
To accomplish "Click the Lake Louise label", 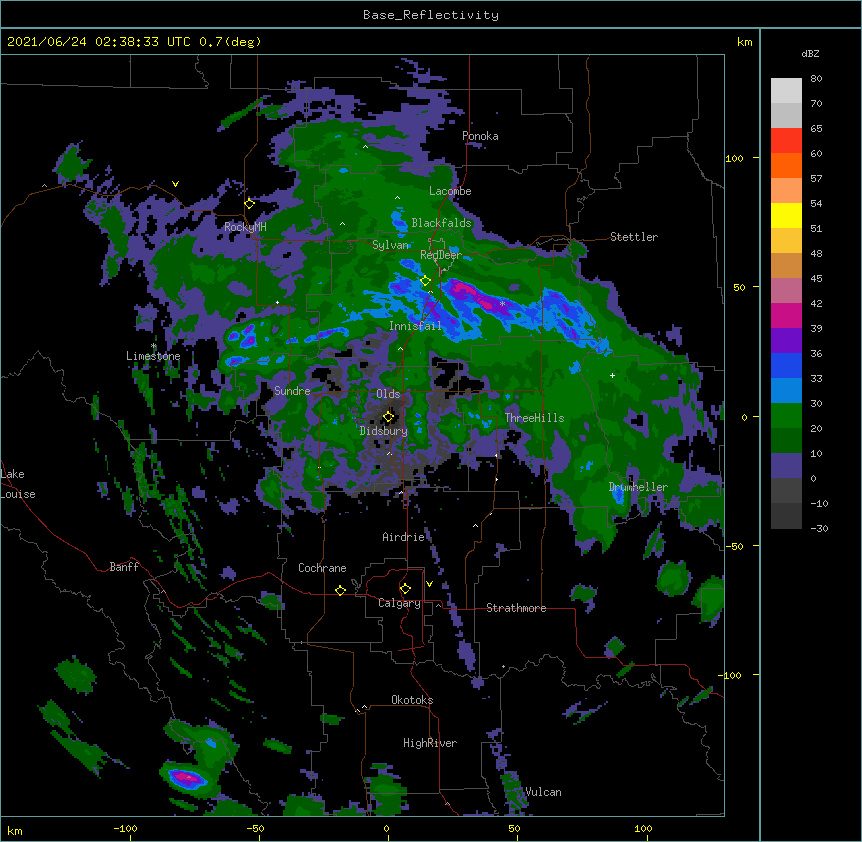I will (x=18, y=484).
